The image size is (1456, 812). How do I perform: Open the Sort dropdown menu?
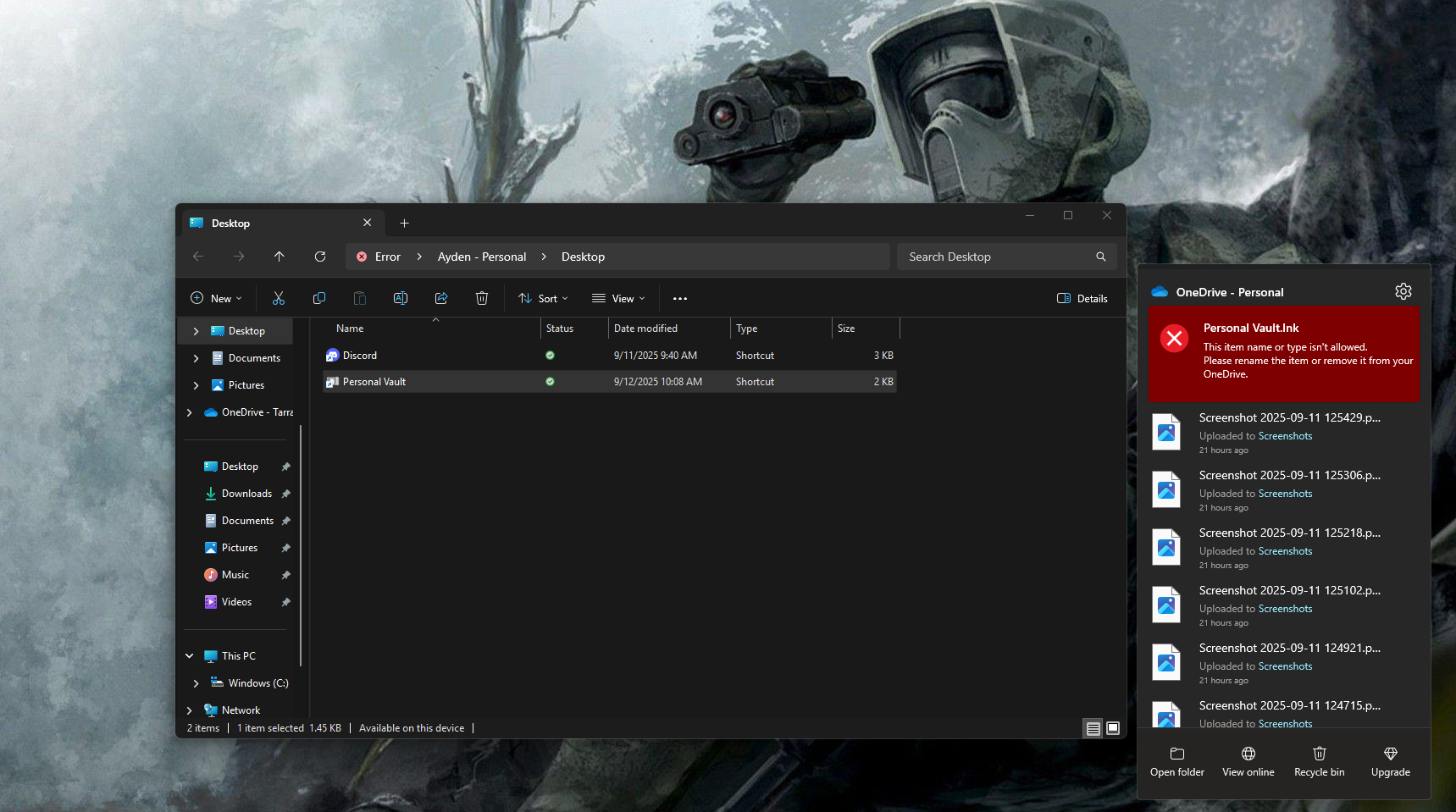click(543, 298)
